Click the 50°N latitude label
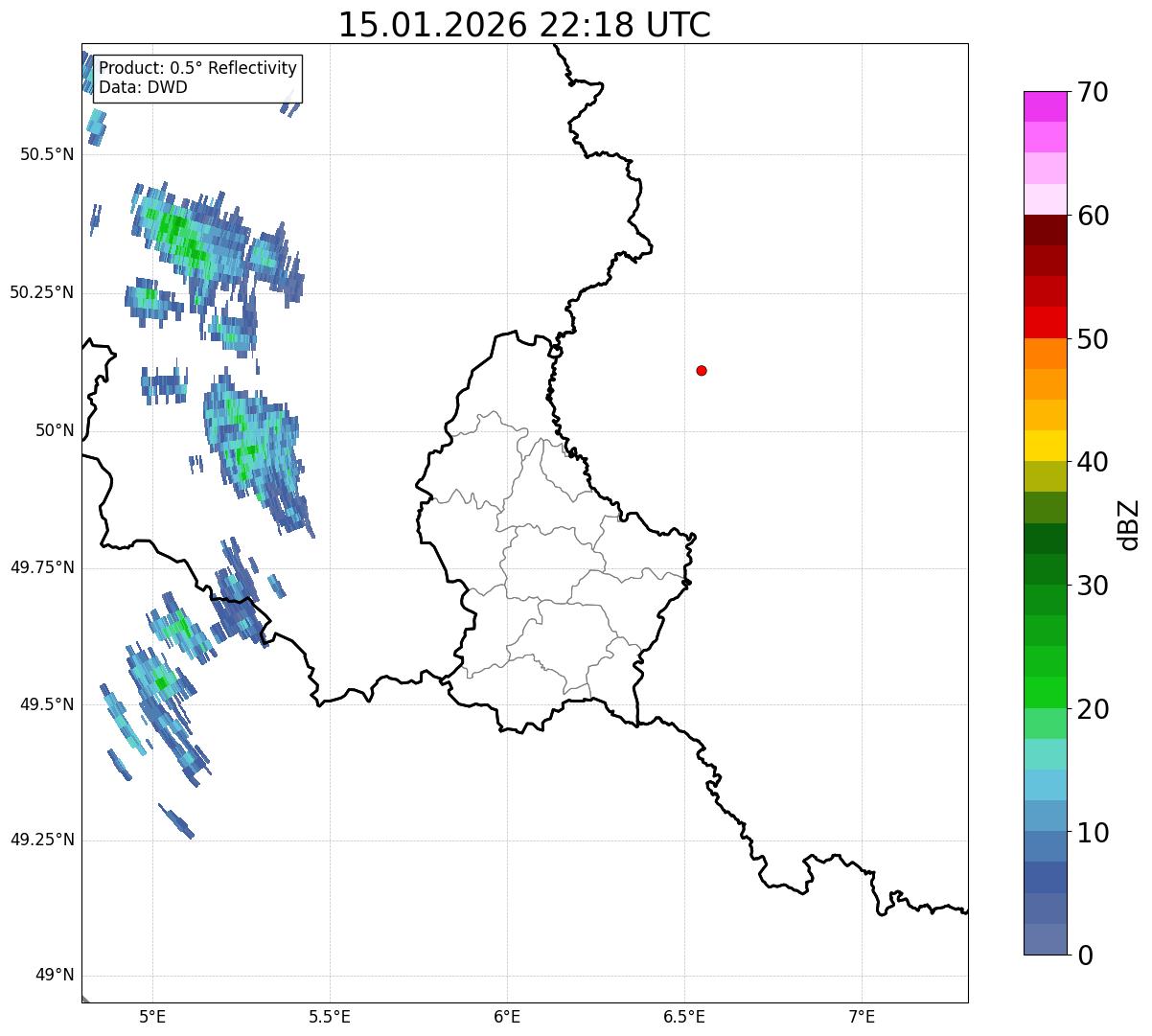 (56, 430)
